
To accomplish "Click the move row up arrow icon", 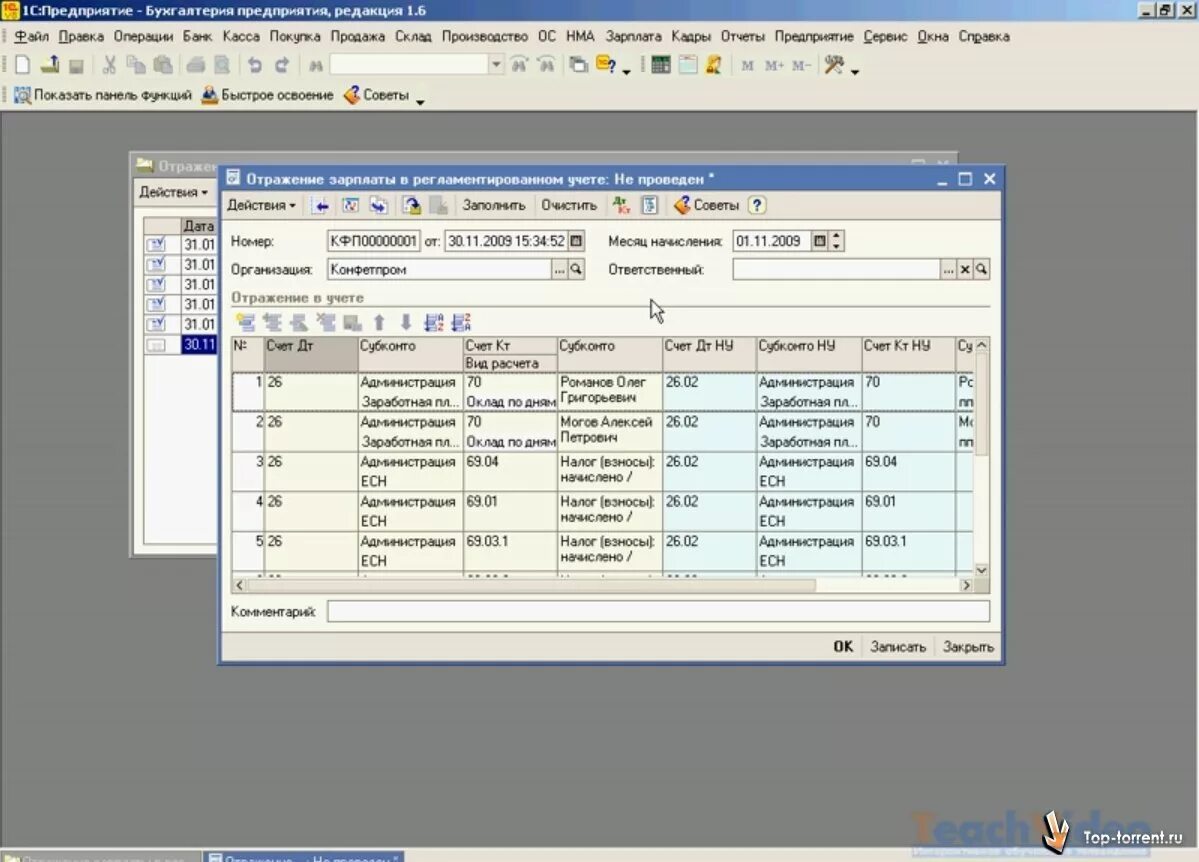I will click(379, 323).
